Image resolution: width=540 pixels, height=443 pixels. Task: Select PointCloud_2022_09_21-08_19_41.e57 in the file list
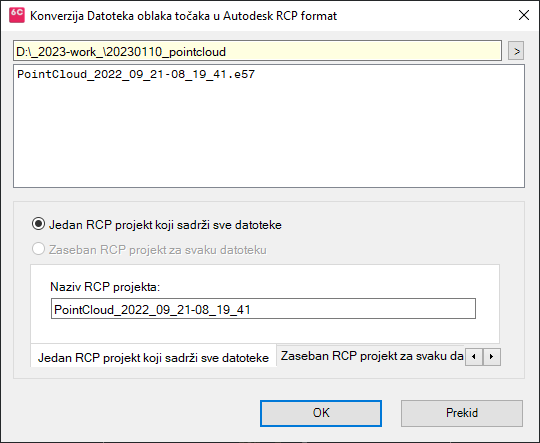tap(136, 74)
